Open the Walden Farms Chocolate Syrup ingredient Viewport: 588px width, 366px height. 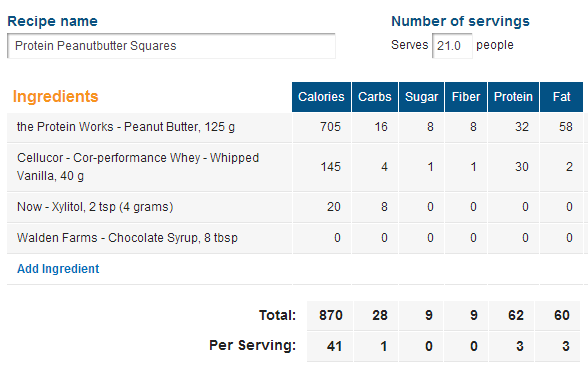tap(127, 238)
